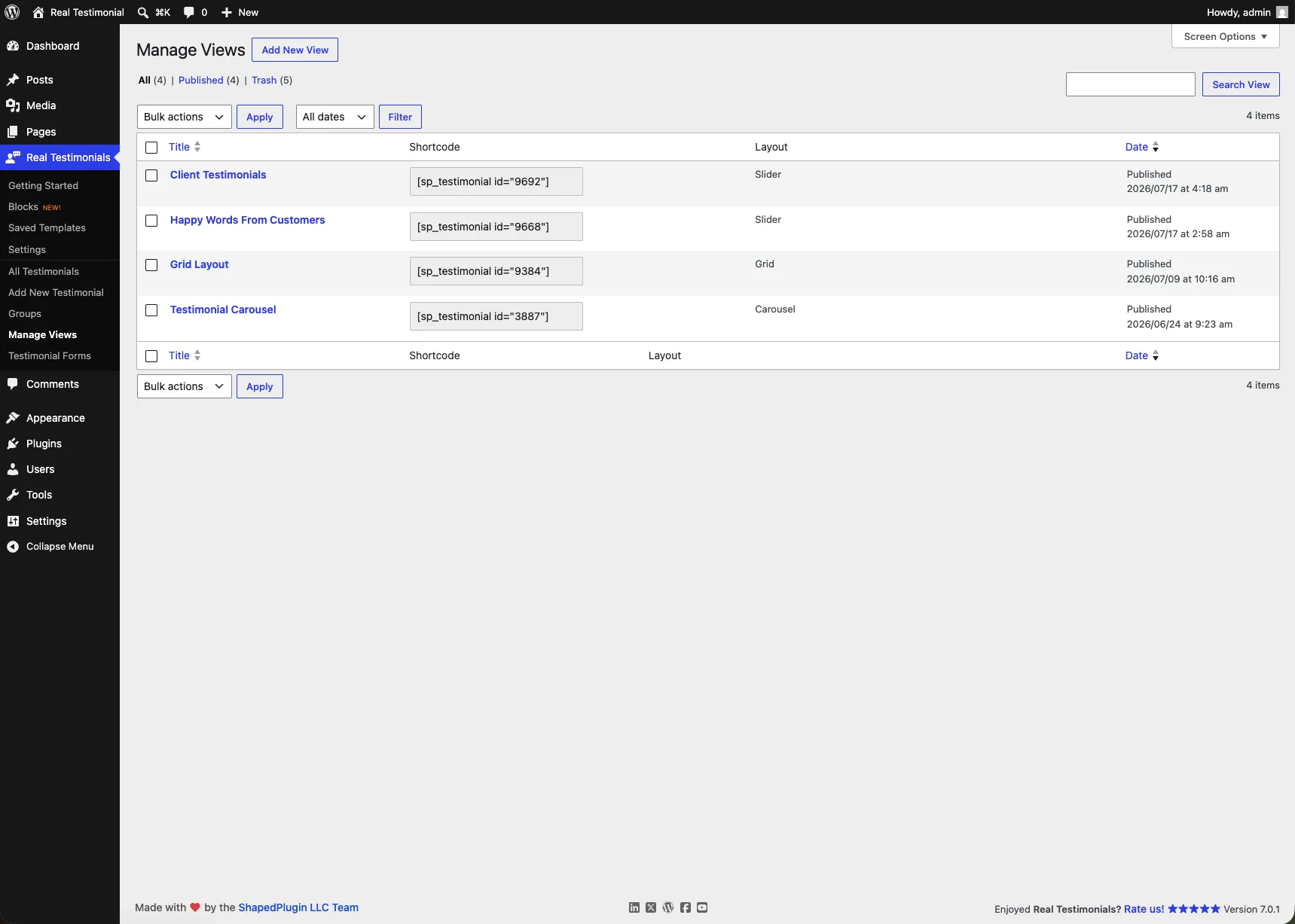Check the Happy Words From Customers checkbox

tap(151, 221)
